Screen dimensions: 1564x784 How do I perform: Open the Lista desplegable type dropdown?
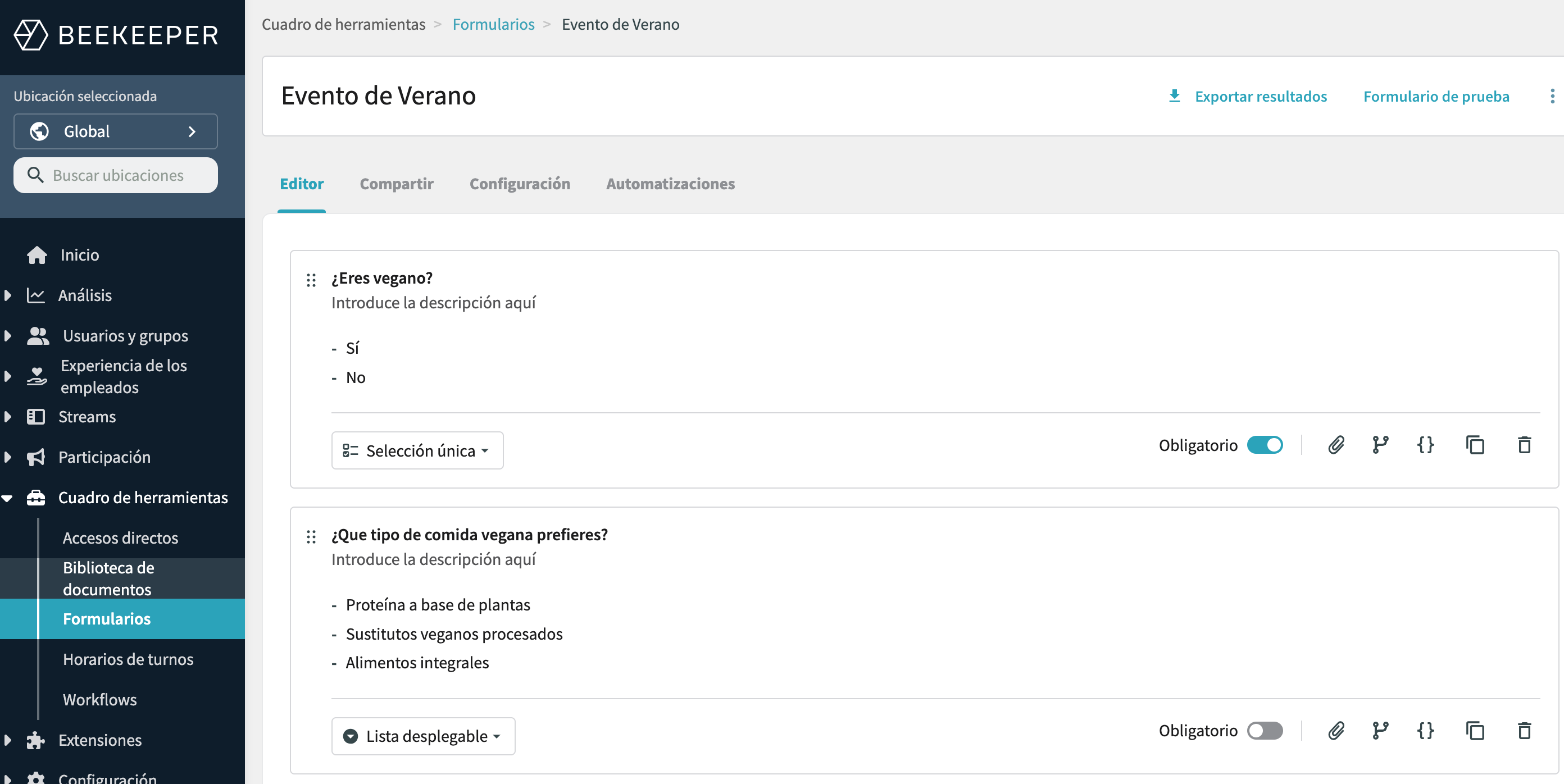tap(423, 736)
